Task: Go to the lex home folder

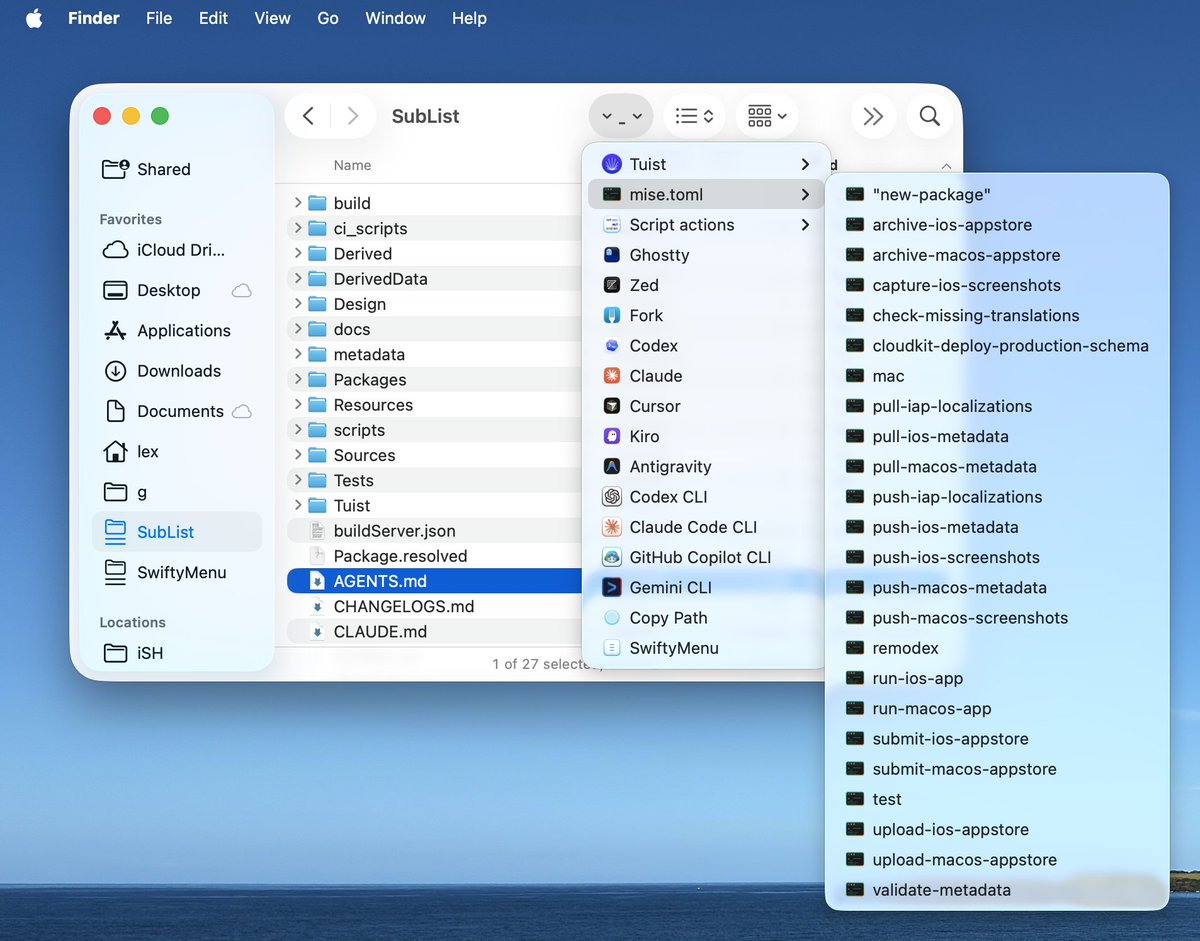Action: 177,451
